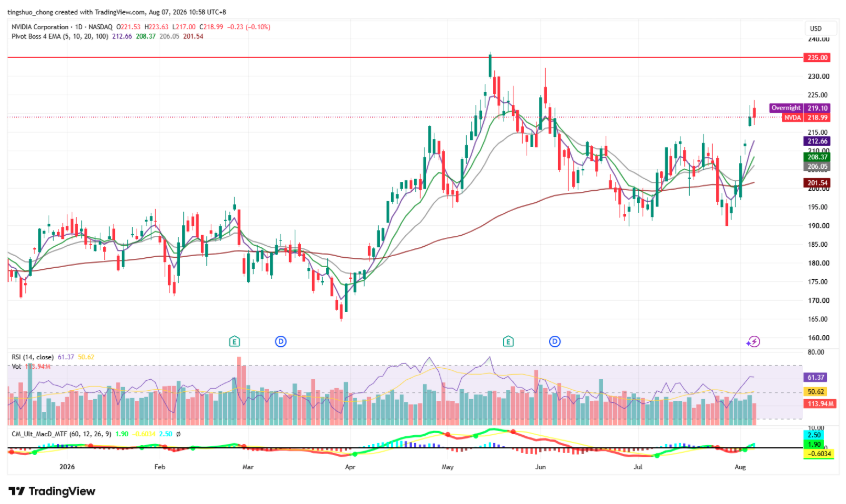Click the 170.00 price scale label
This screenshot has height=504, width=846.
[818, 301]
